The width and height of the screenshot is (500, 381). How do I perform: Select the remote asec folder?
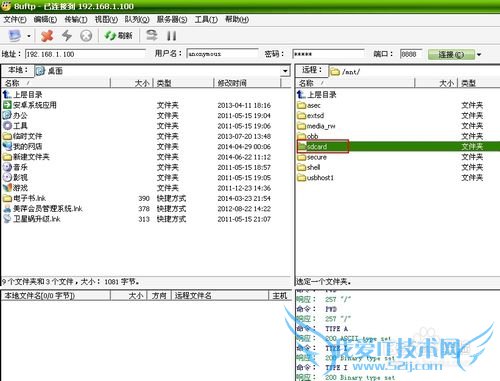309,105
